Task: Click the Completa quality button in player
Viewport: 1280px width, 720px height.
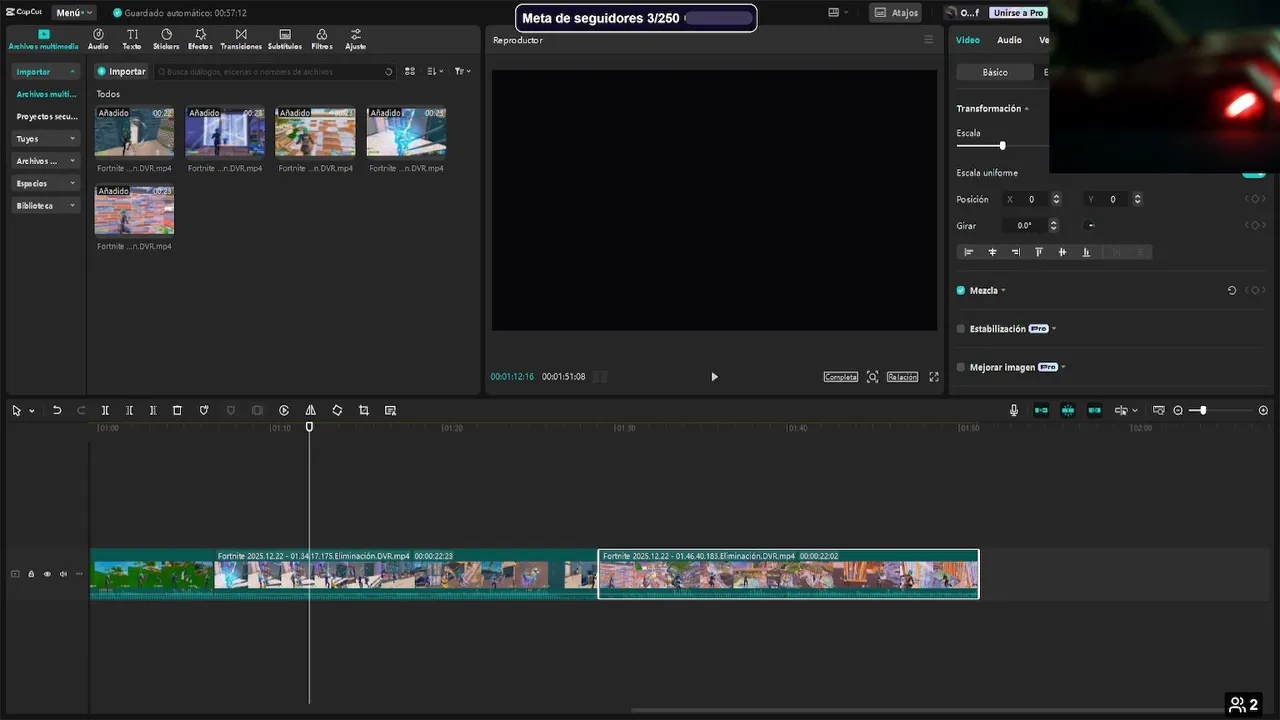Action: (841, 377)
